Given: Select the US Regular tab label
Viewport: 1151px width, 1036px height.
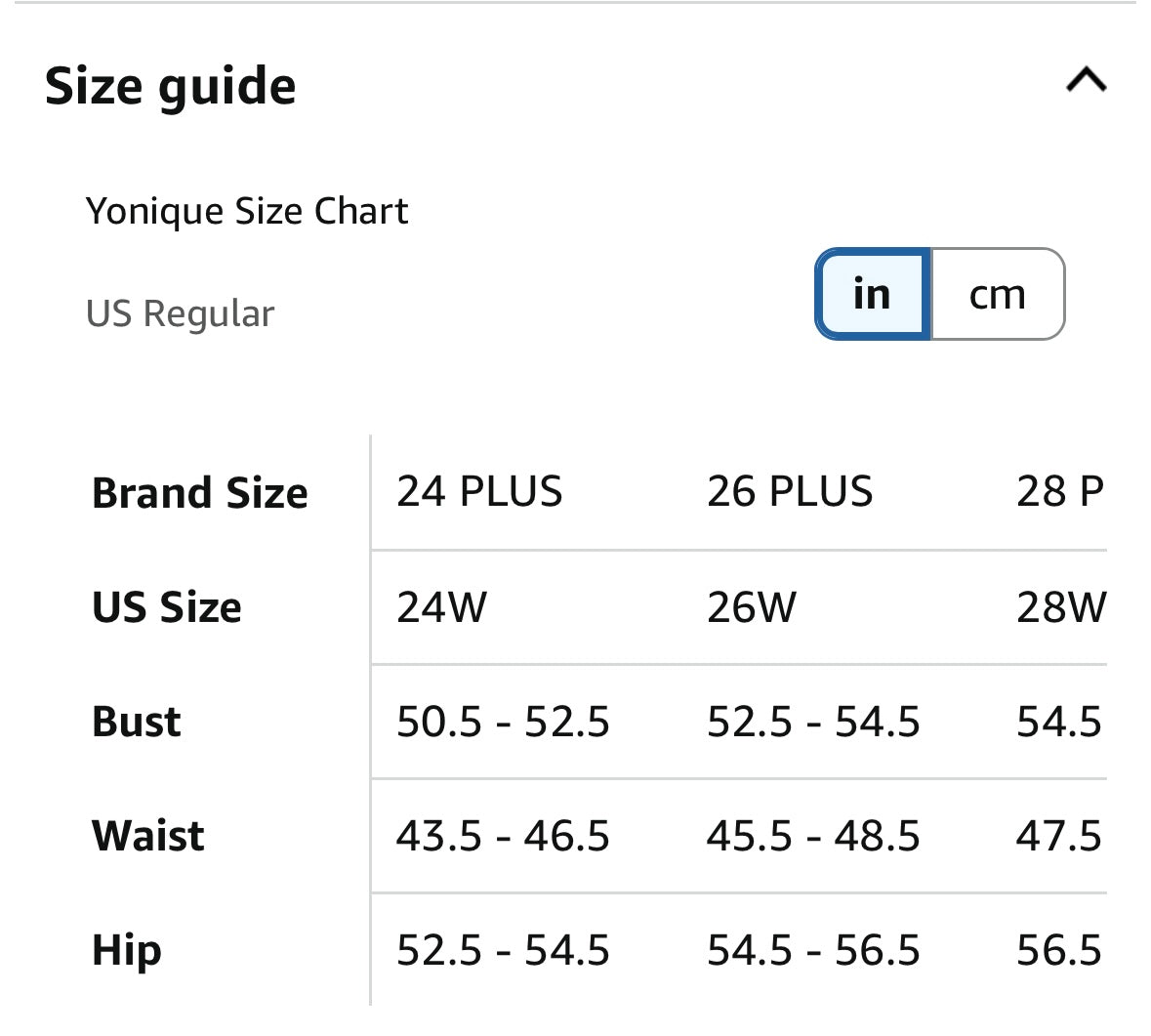Looking at the screenshot, I should click(181, 312).
